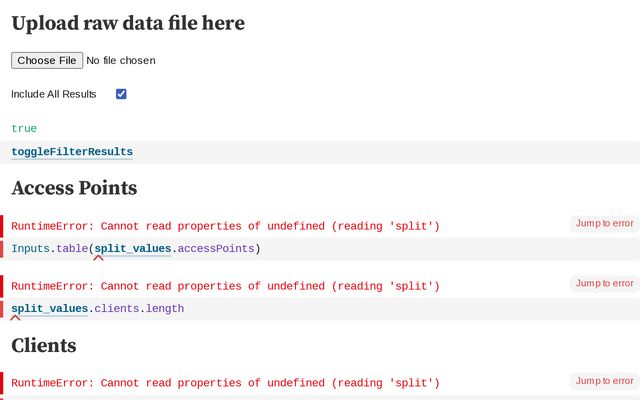The width and height of the screenshot is (640, 400).
Task: Click the RuntimeError message under Clients heading
Action: (x=225, y=383)
